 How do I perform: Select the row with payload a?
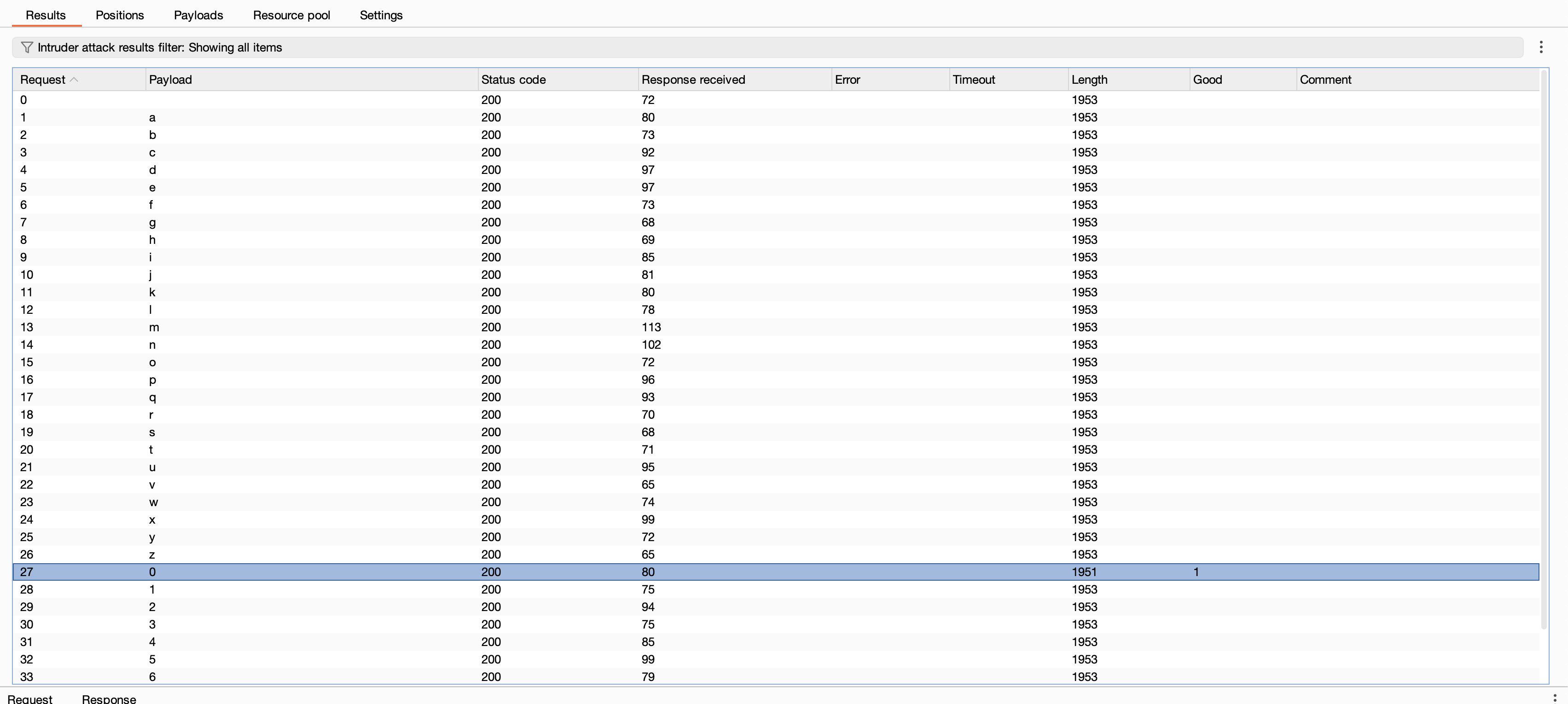click(776, 117)
